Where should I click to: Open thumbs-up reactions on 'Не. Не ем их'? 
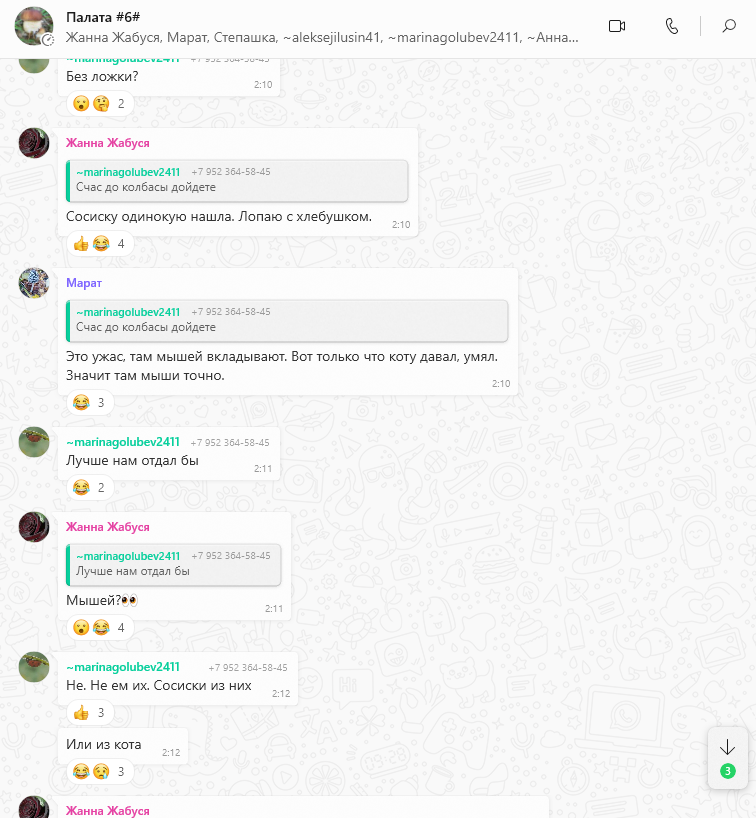[90, 713]
